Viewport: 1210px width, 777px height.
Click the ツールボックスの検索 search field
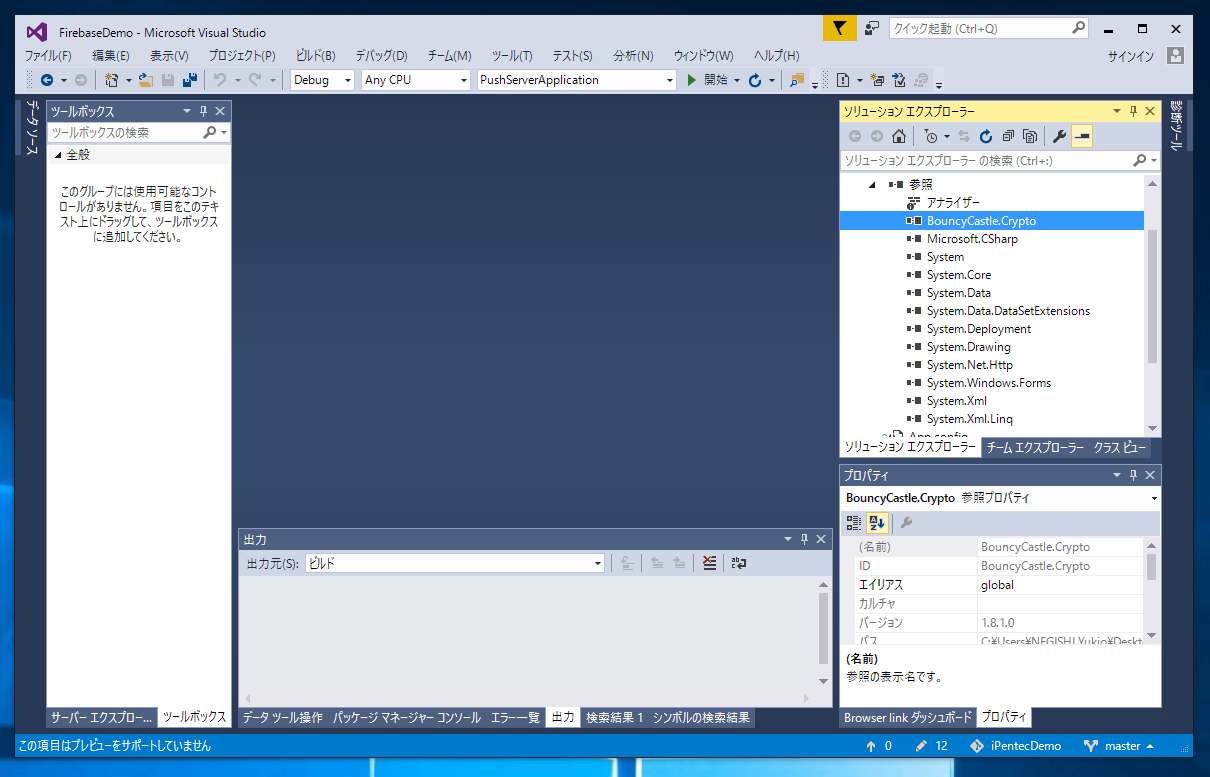click(139, 132)
